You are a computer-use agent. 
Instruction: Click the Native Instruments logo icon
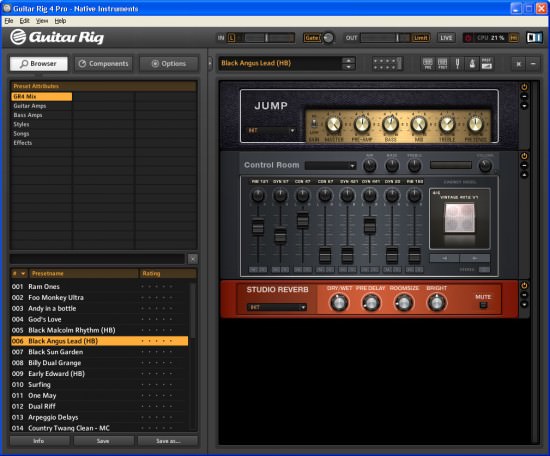pos(535,37)
